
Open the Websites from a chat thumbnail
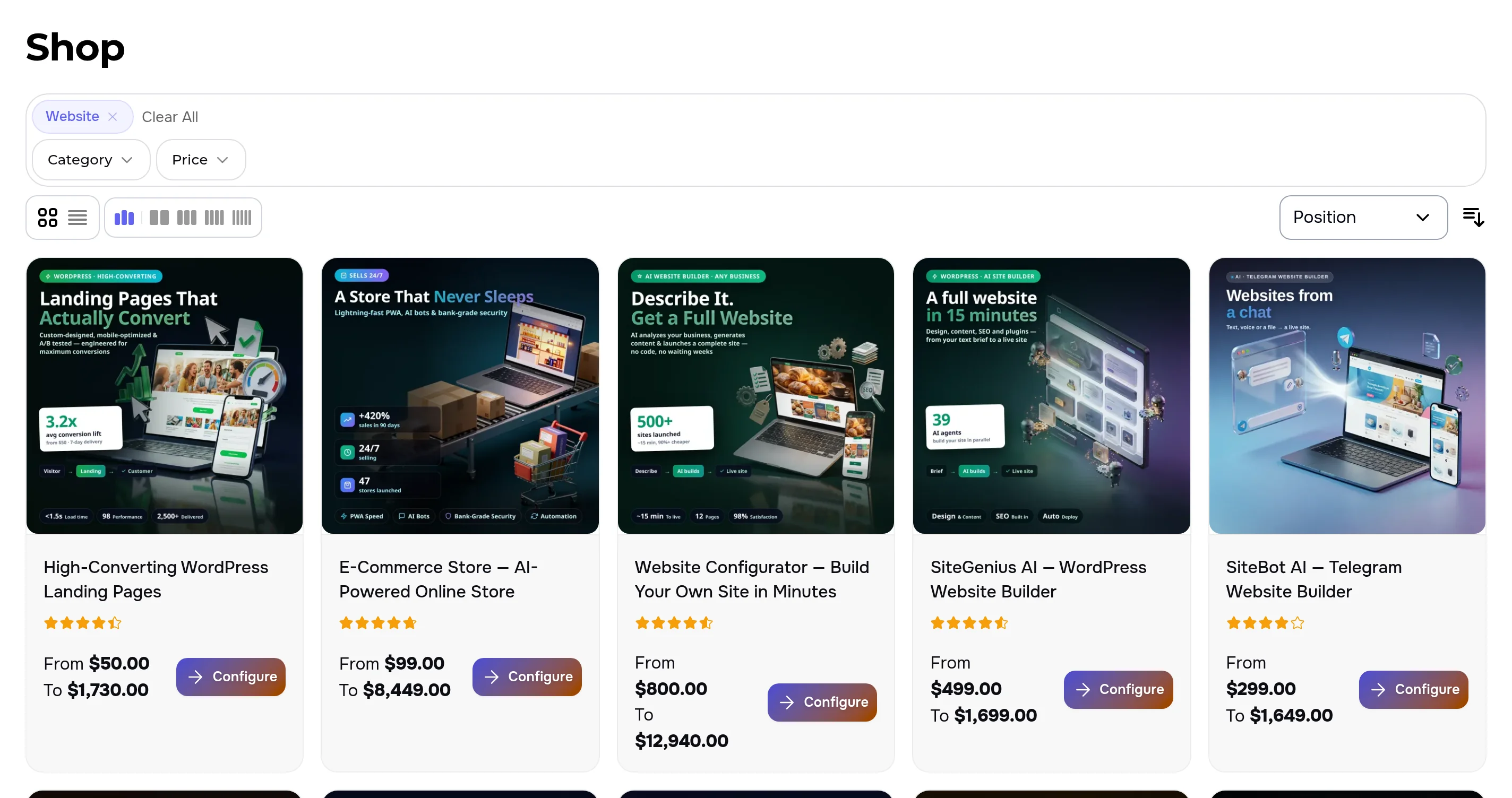1347,396
